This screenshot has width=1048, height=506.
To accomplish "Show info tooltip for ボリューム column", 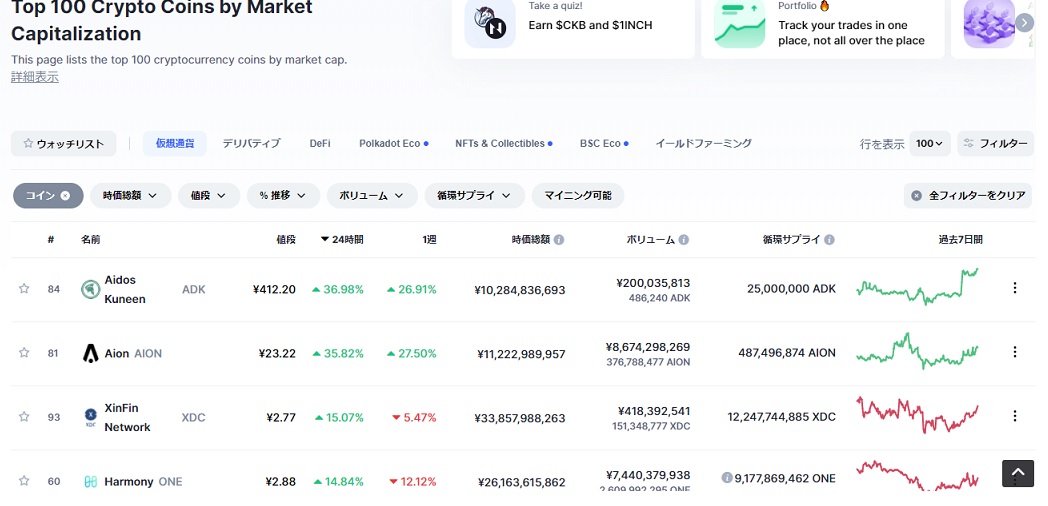I will click(x=684, y=239).
